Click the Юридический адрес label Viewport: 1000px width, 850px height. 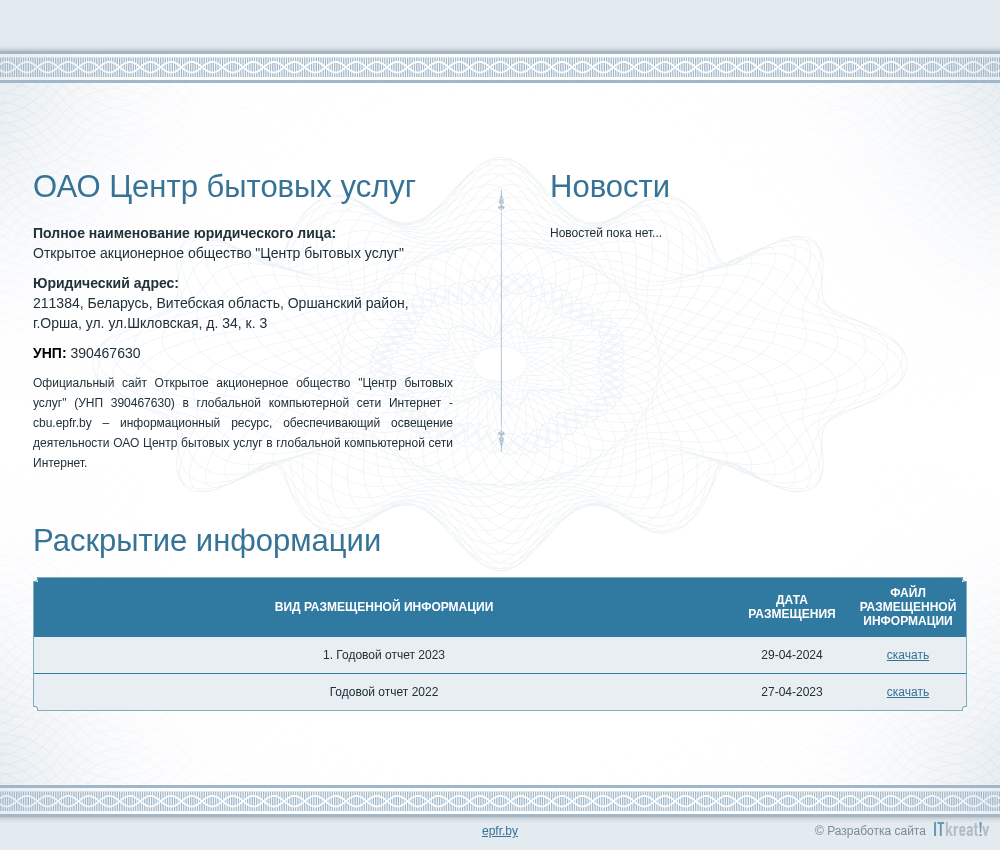coord(106,283)
